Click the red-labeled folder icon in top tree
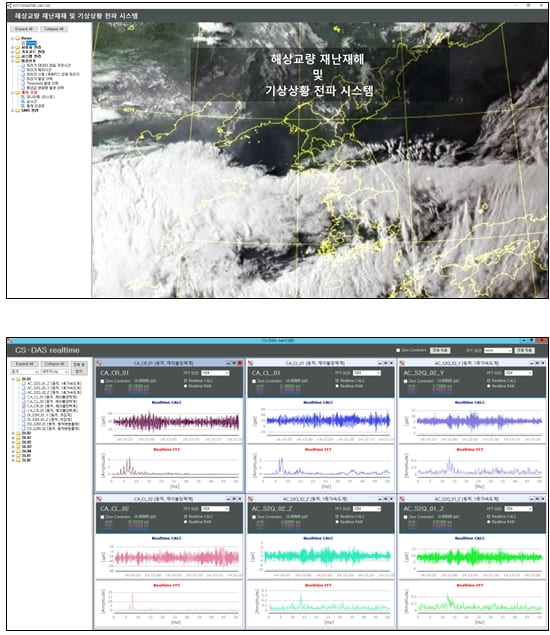This screenshot has height=635, width=550. pos(17,92)
